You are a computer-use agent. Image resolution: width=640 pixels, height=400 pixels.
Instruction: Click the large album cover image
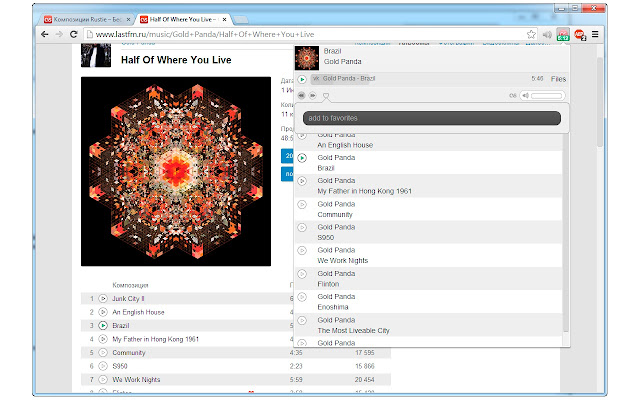[x=176, y=171]
